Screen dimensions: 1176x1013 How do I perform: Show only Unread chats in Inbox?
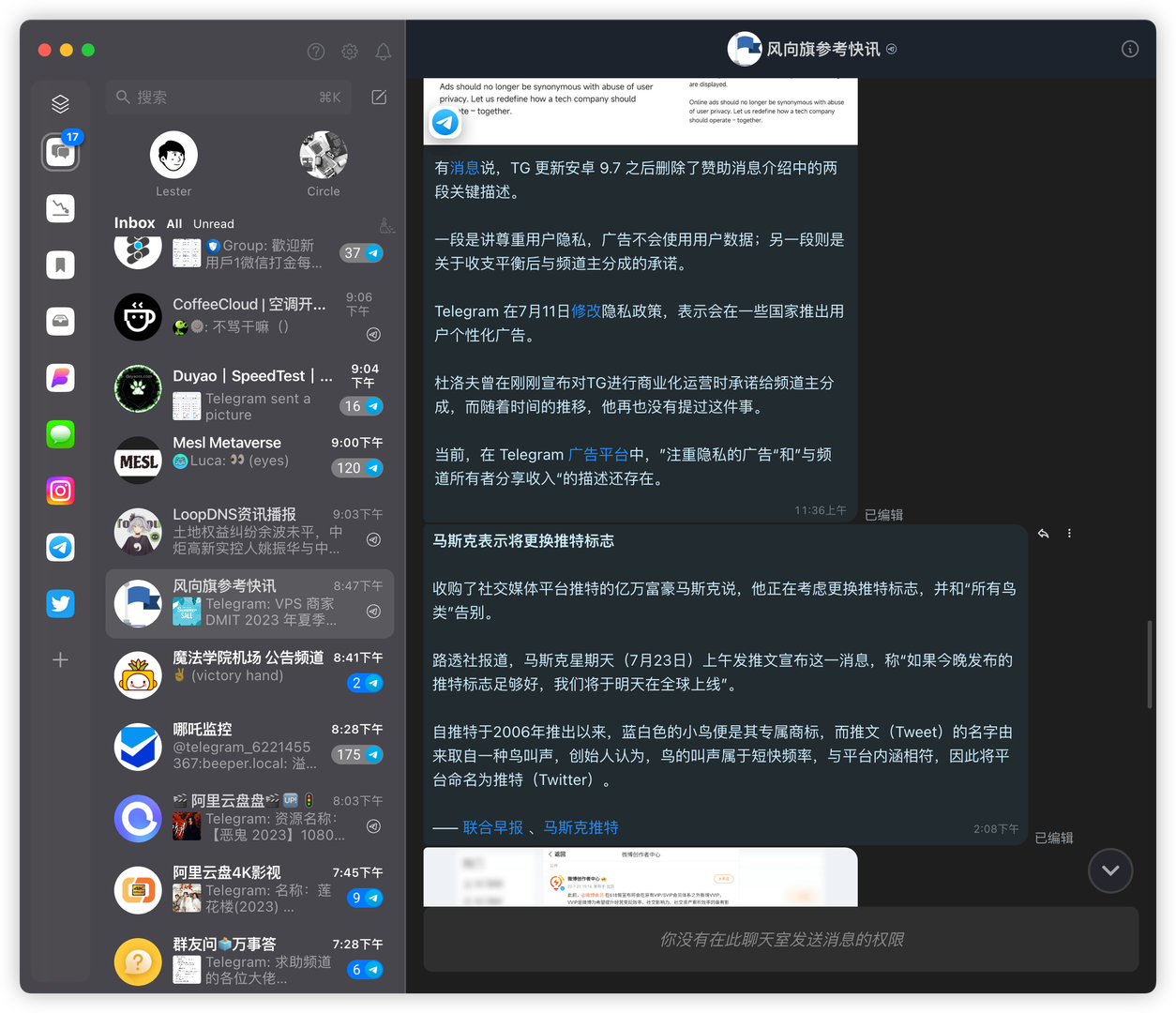[x=213, y=224]
